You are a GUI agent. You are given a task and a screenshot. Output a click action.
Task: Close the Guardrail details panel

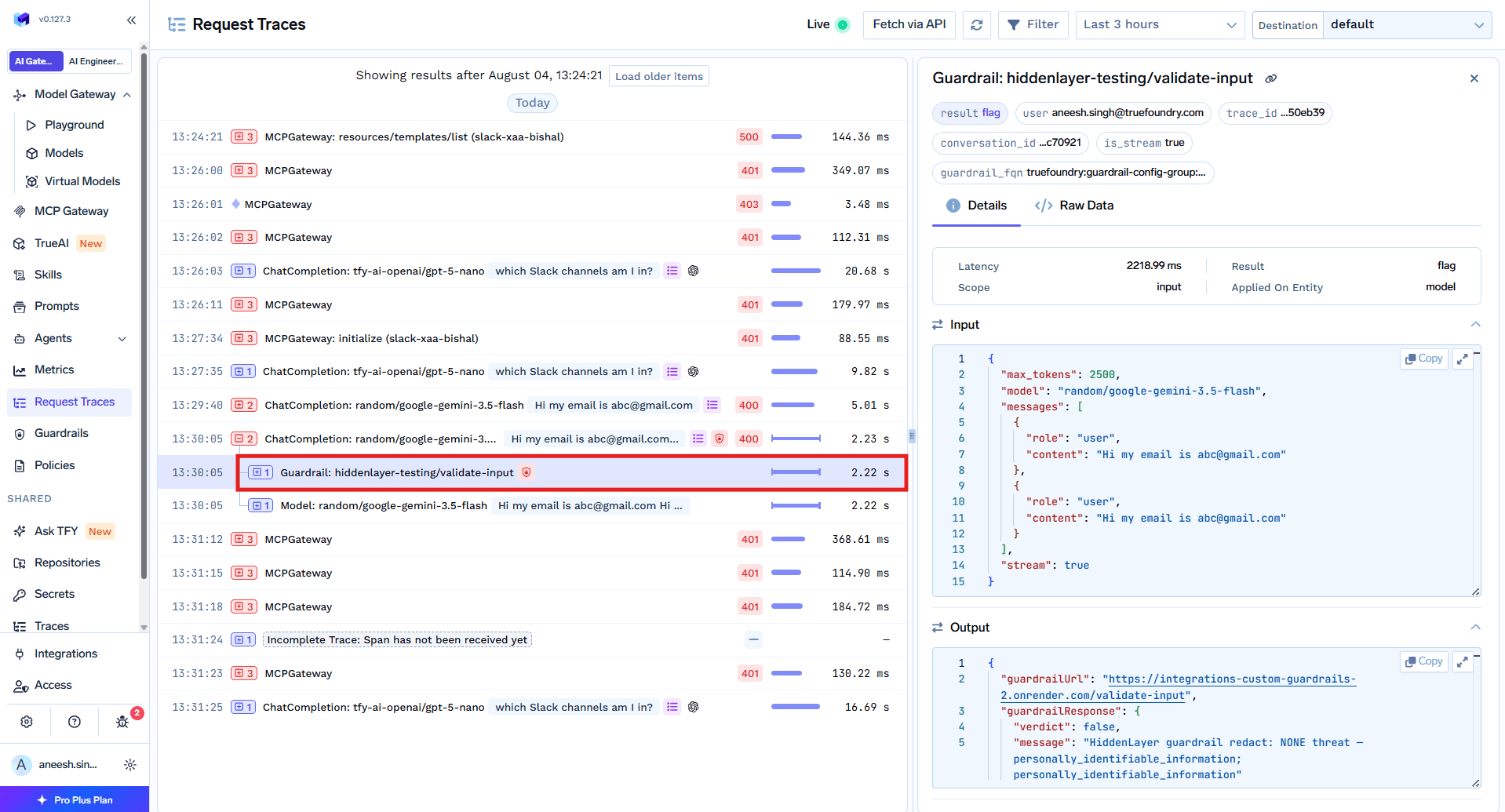(1474, 78)
